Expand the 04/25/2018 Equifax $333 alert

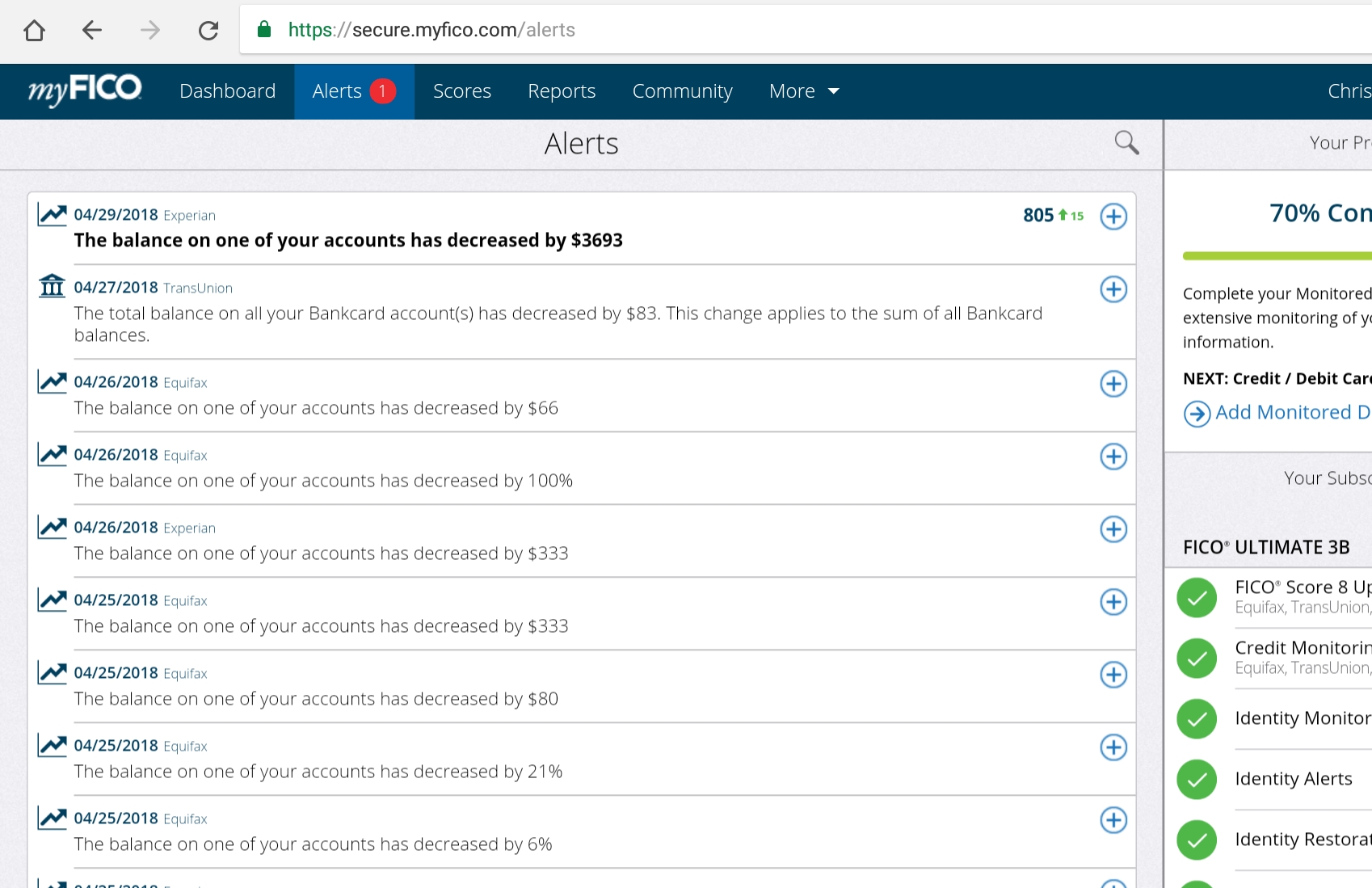(x=1113, y=602)
